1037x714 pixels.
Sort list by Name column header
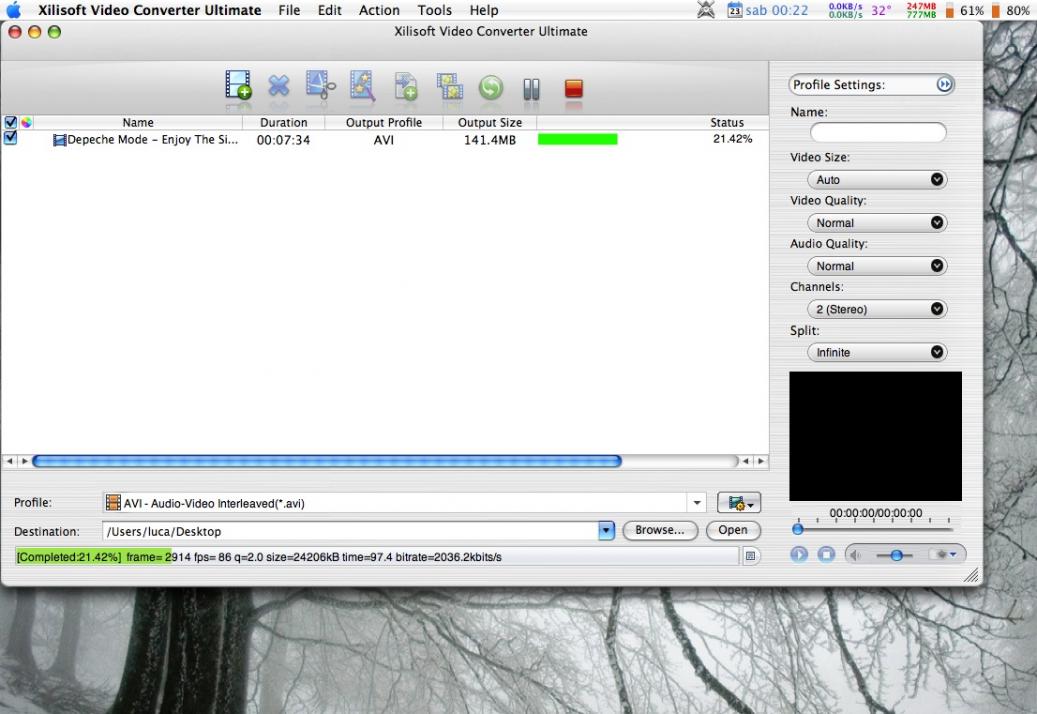pyautogui.click(x=138, y=122)
